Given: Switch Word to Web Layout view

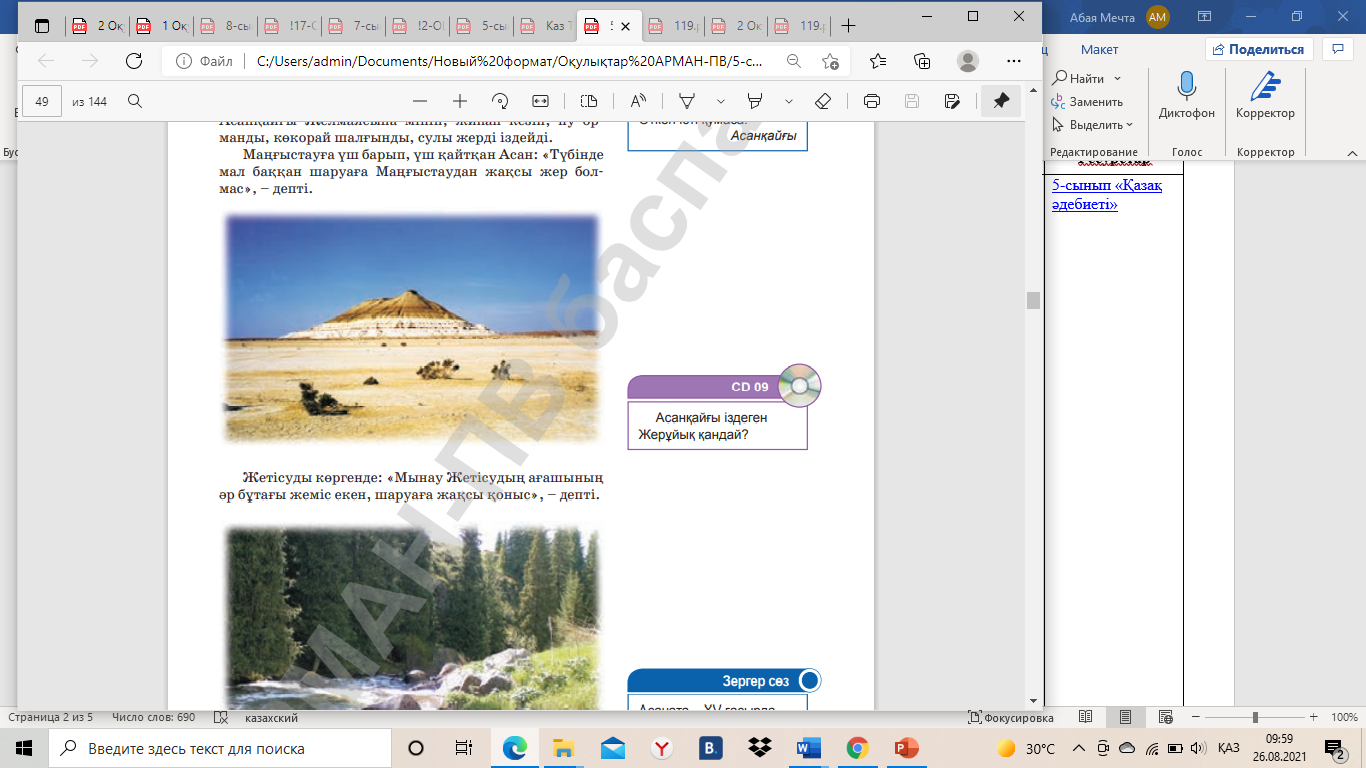Looking at the screenshot, I should tap(1166, 718).
